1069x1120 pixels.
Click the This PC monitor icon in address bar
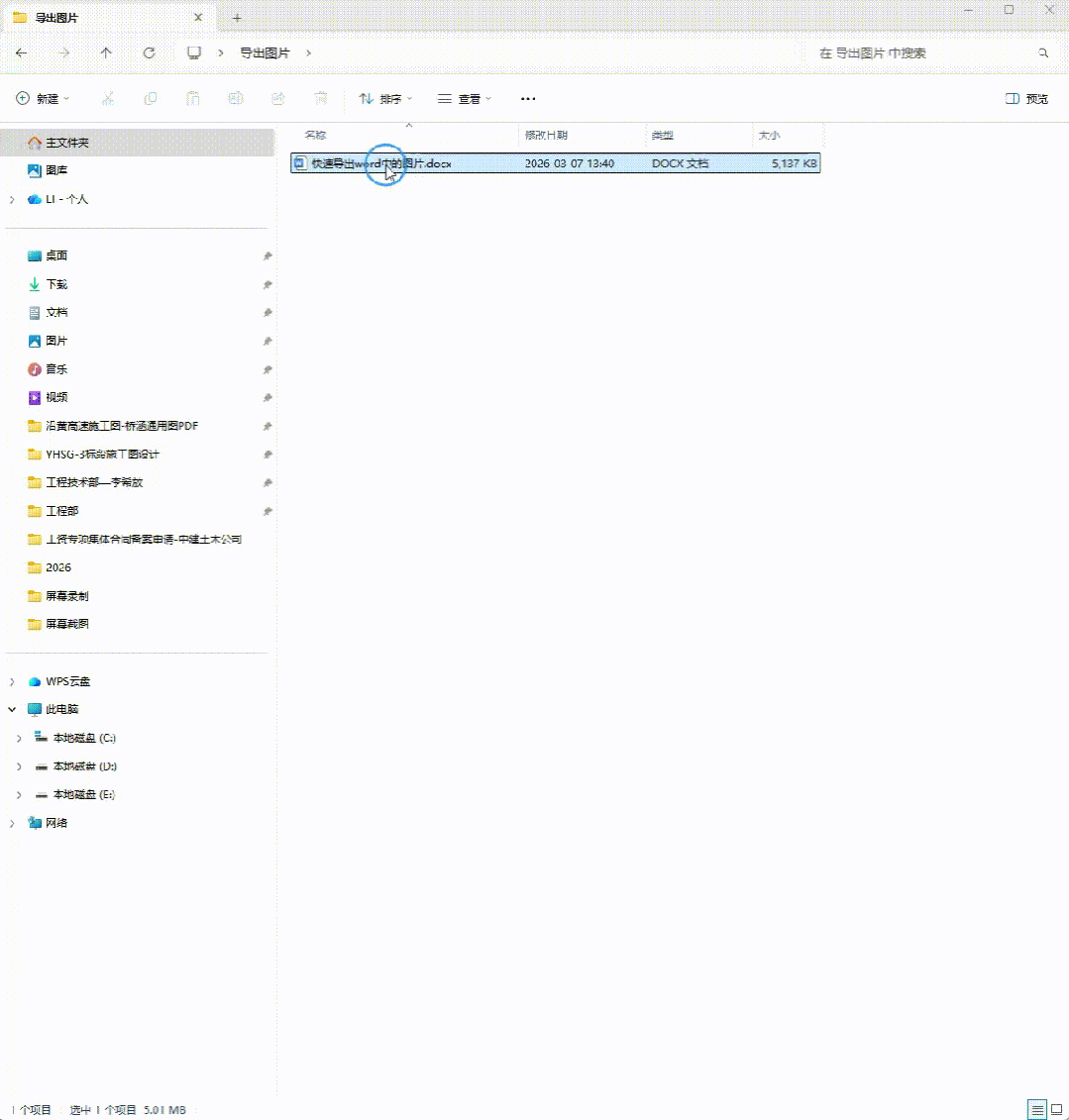(x=193, y=52)
